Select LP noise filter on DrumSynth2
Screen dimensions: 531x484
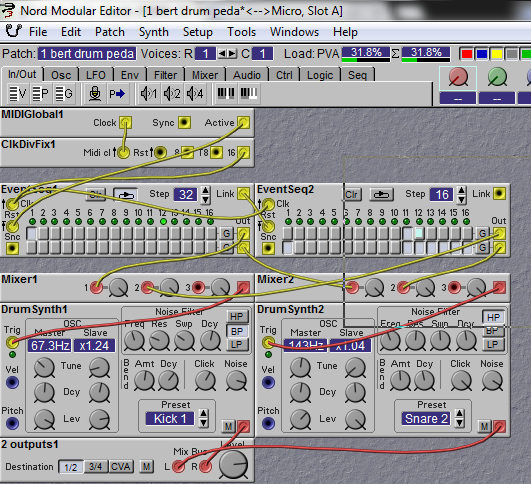point(493,345)
